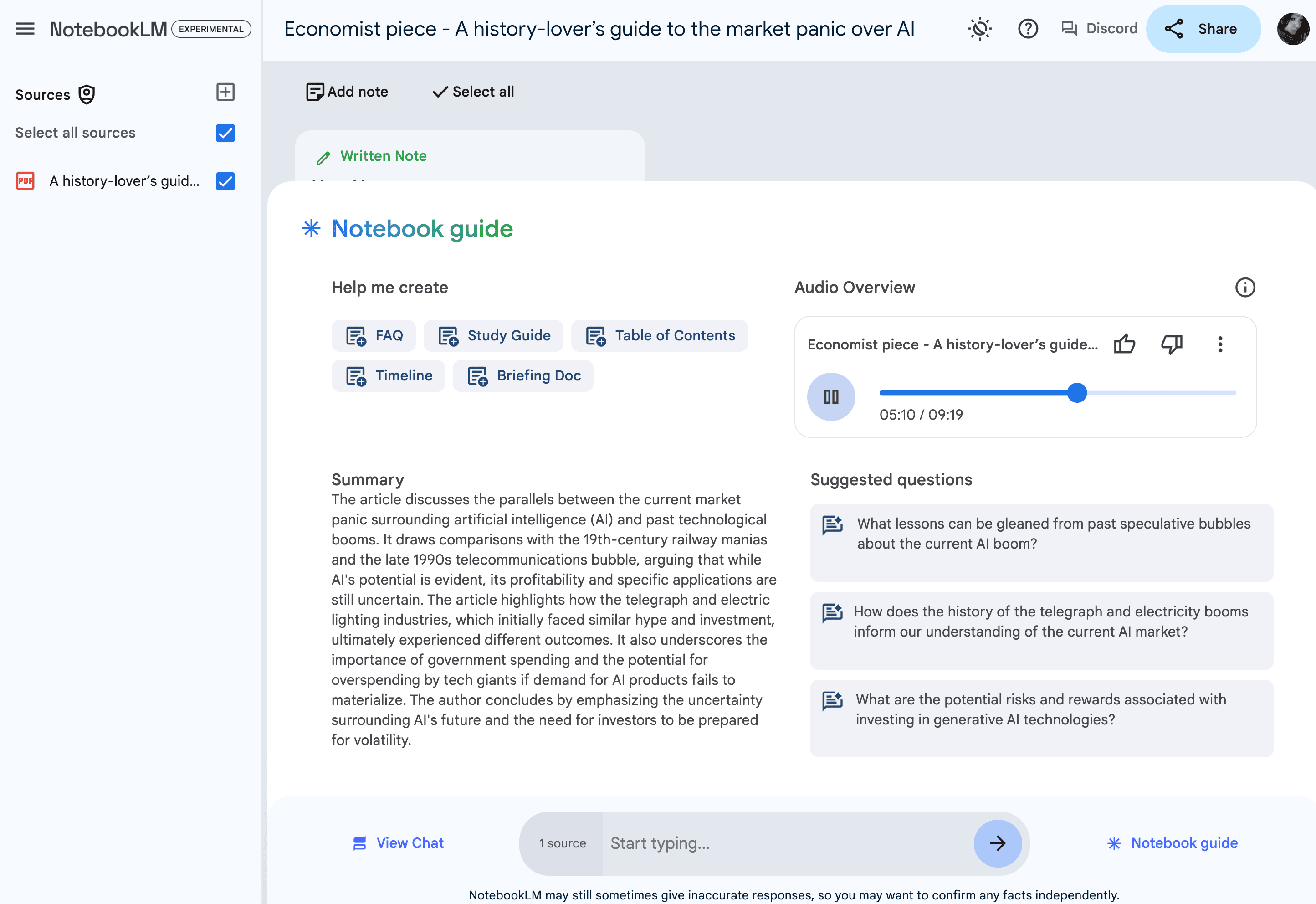Toggle the Notebook guide button at bottom
The width and height of the screenshot is (1316, 904).
(1173, 843)
